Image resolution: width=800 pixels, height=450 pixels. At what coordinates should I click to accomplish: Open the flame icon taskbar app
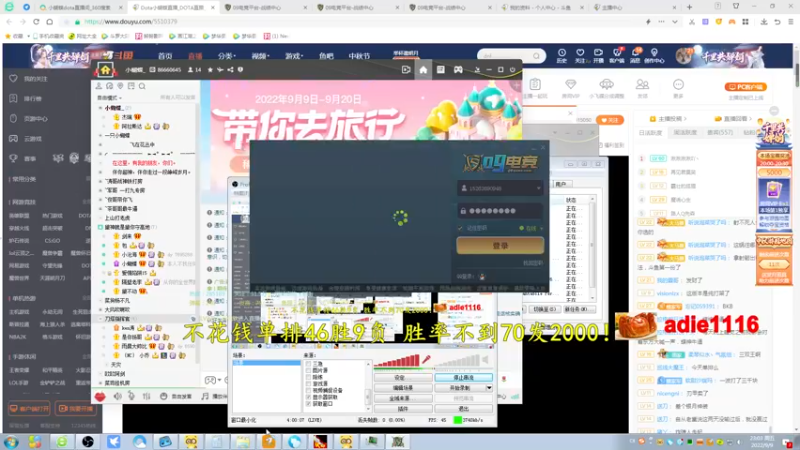[320, 441]
